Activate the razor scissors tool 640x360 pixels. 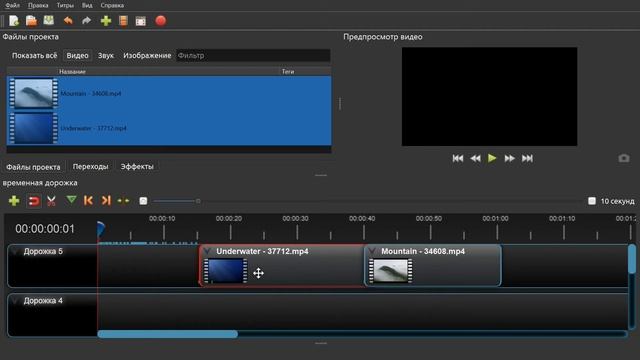51,200
